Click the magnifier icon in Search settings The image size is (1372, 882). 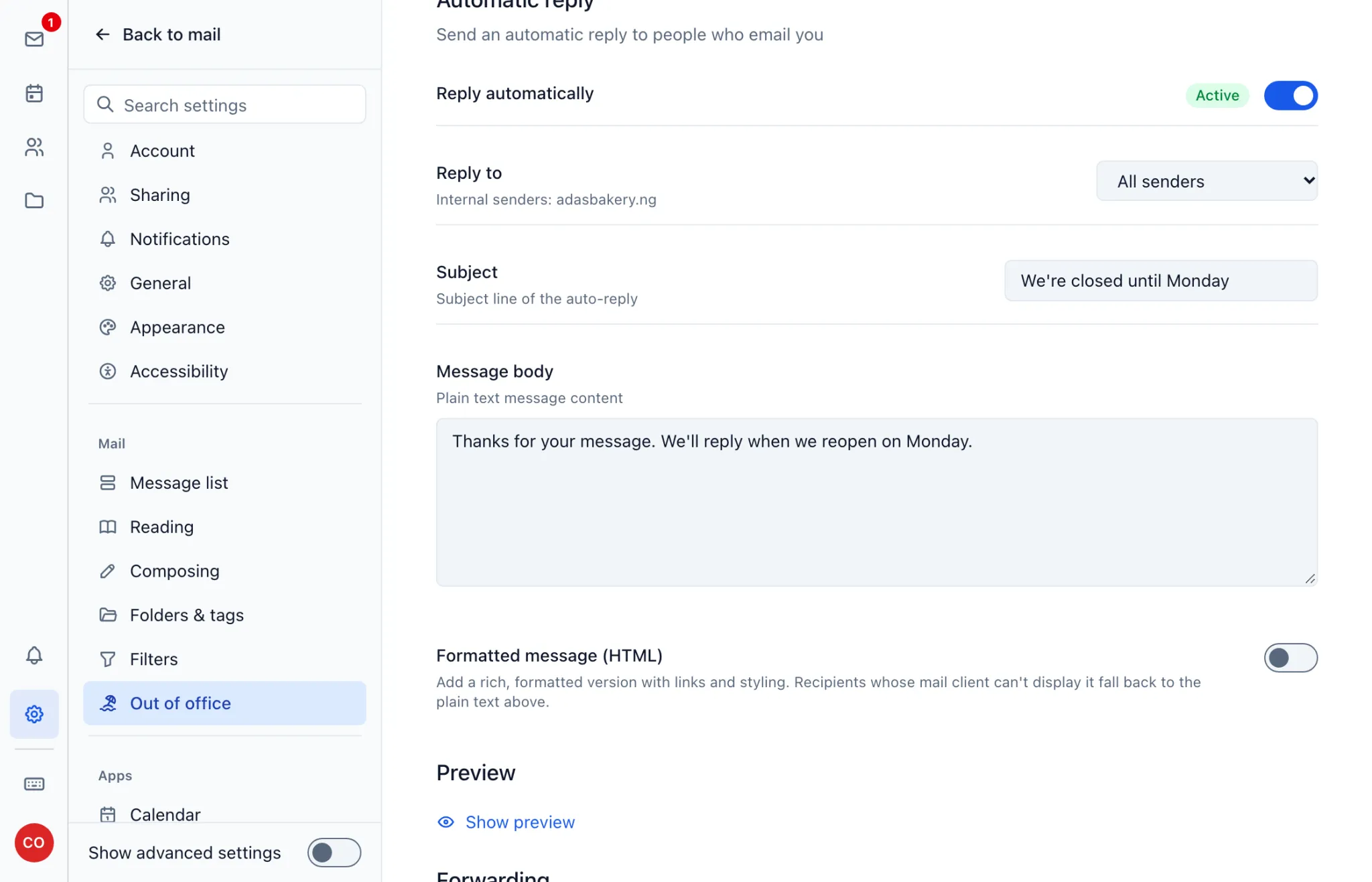click(105, 104)
